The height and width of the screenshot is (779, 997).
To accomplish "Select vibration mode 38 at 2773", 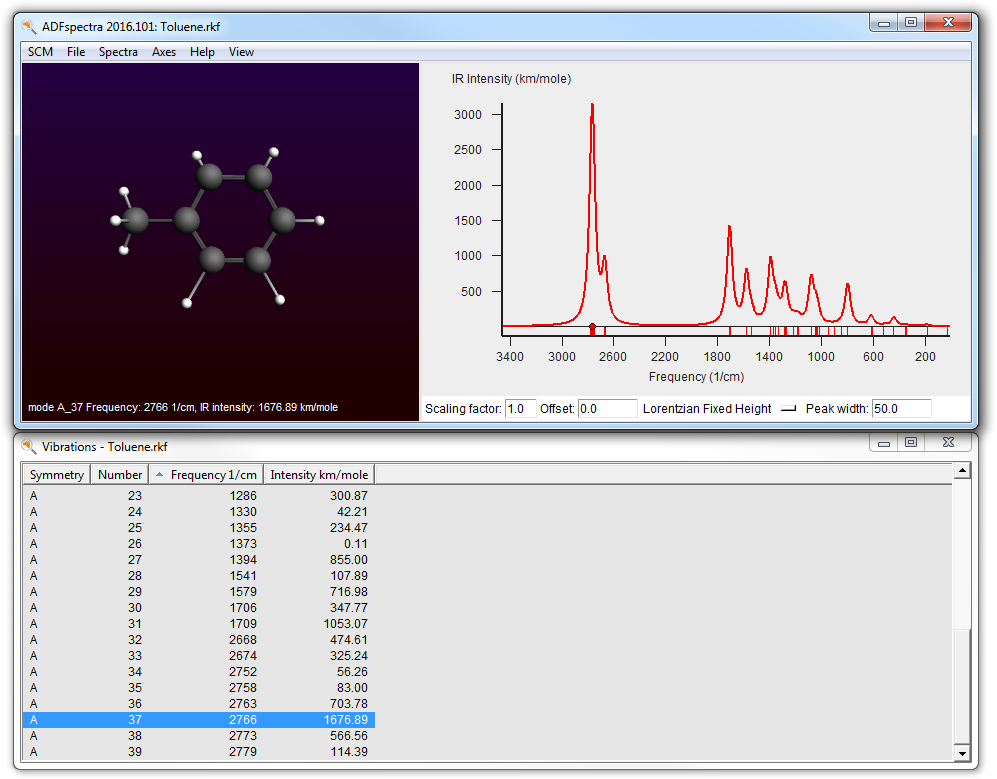I will click(x=198, y=736).
